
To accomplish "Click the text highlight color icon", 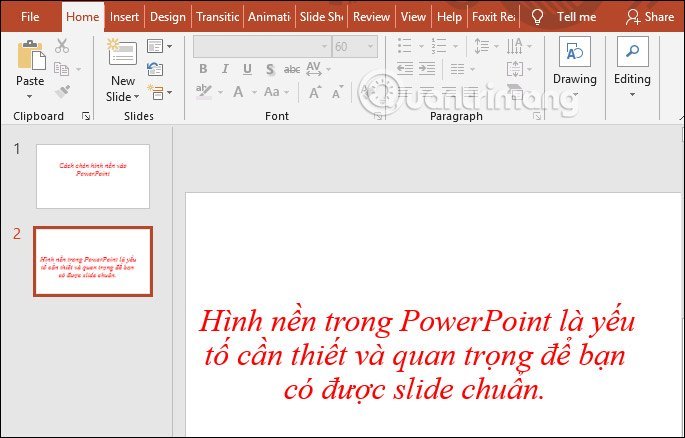I will [204, 92].
